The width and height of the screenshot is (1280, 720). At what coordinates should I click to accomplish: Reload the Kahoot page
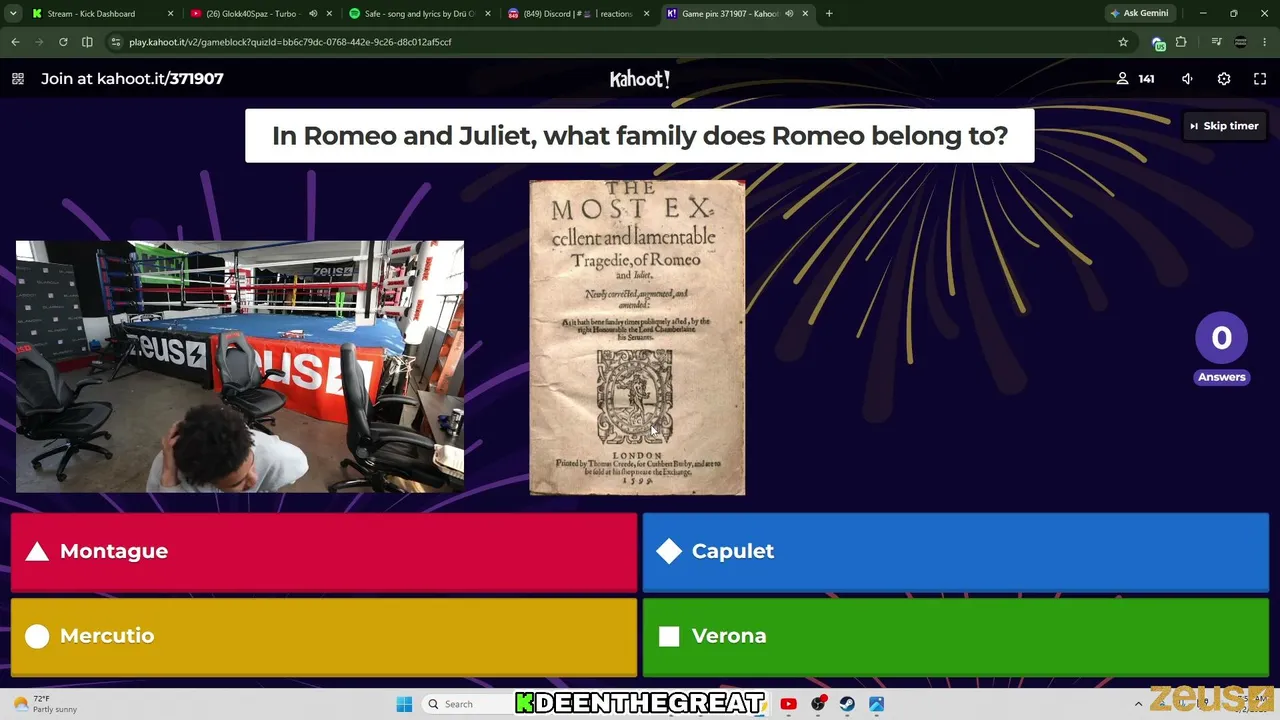tap(63, 42)
